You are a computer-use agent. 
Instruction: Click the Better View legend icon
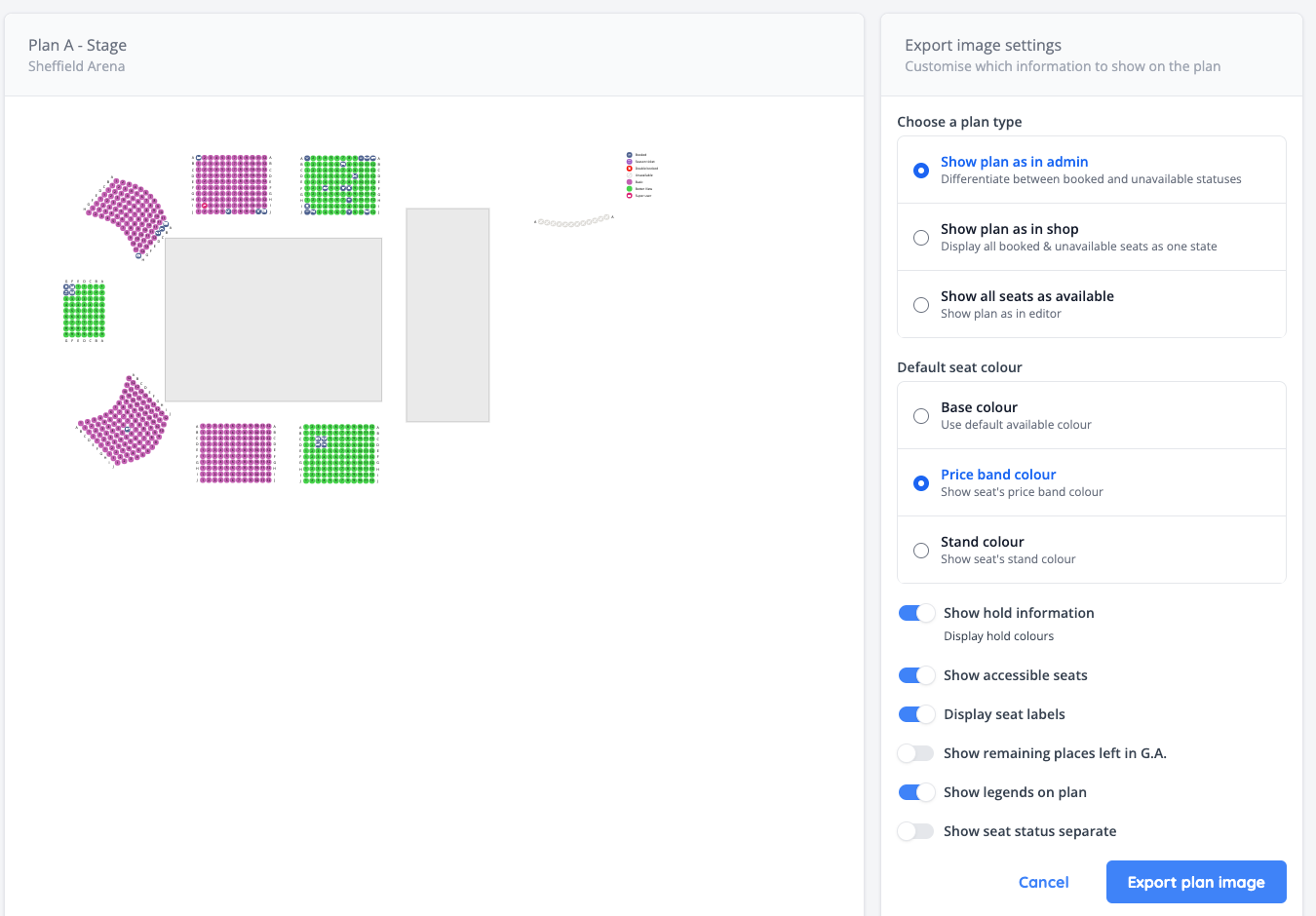pos(630,189)
